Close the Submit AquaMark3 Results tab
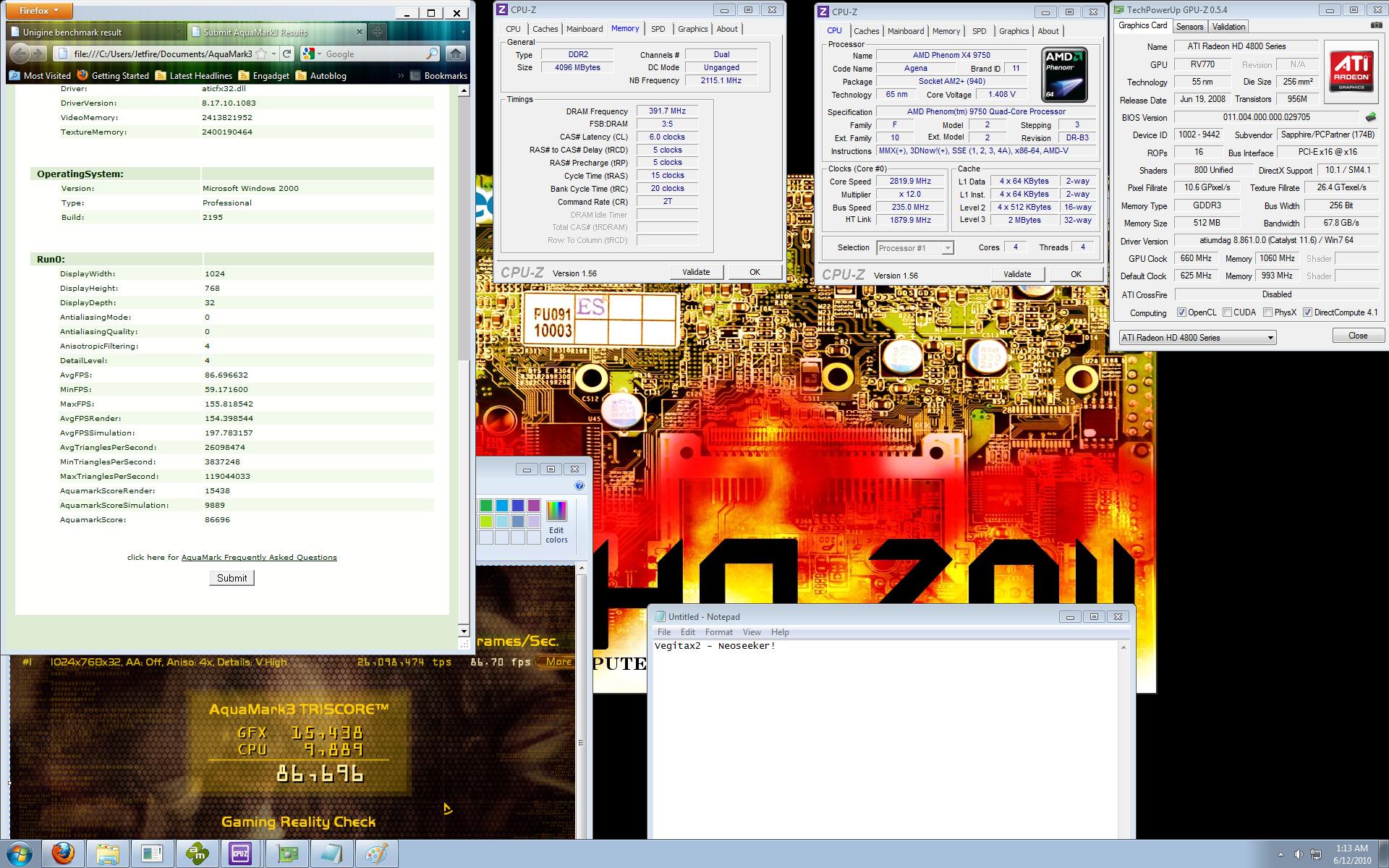 pos(360,32)
